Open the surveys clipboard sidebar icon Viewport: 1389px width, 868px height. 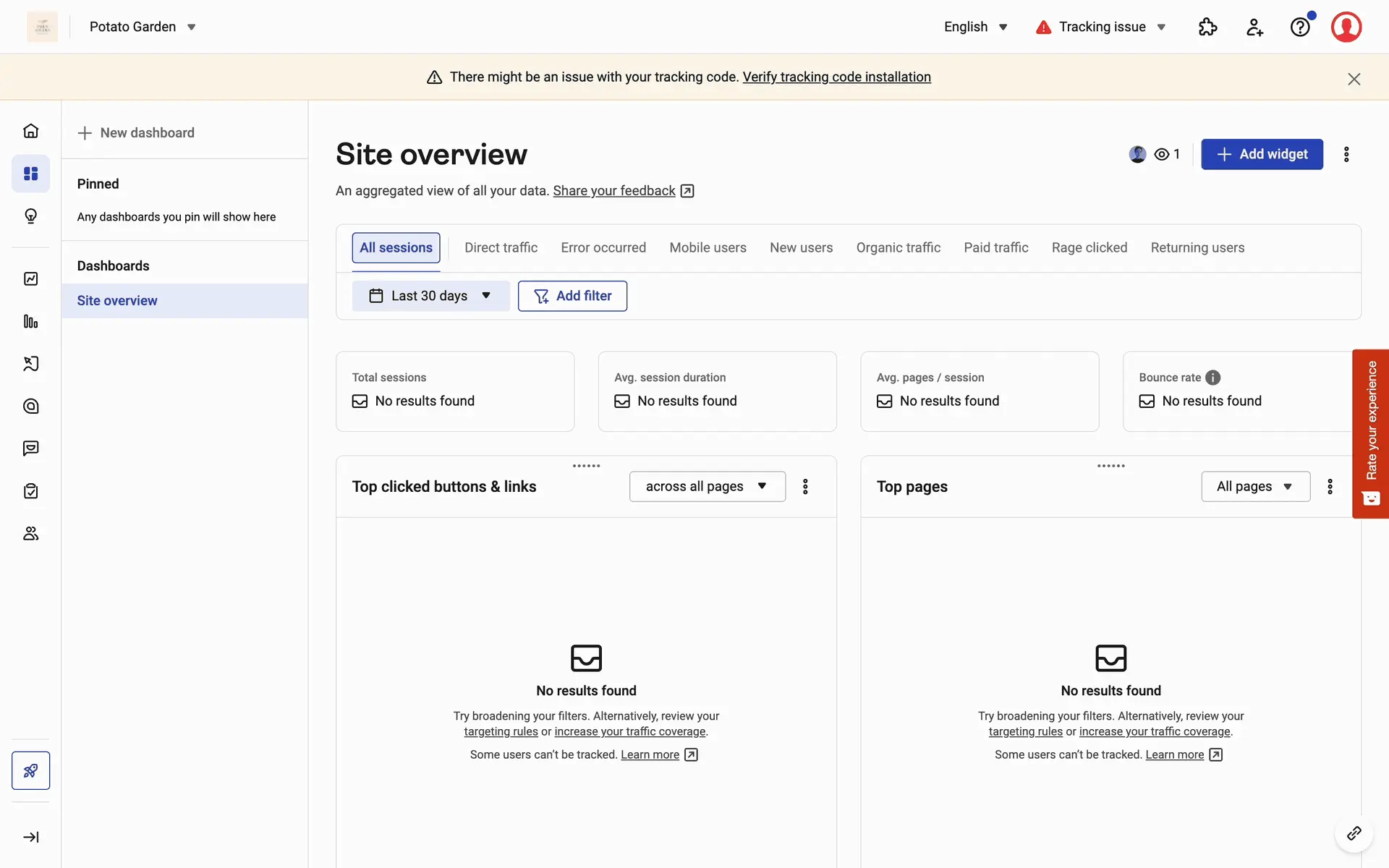pyautogui.click(x=30, y=491)
